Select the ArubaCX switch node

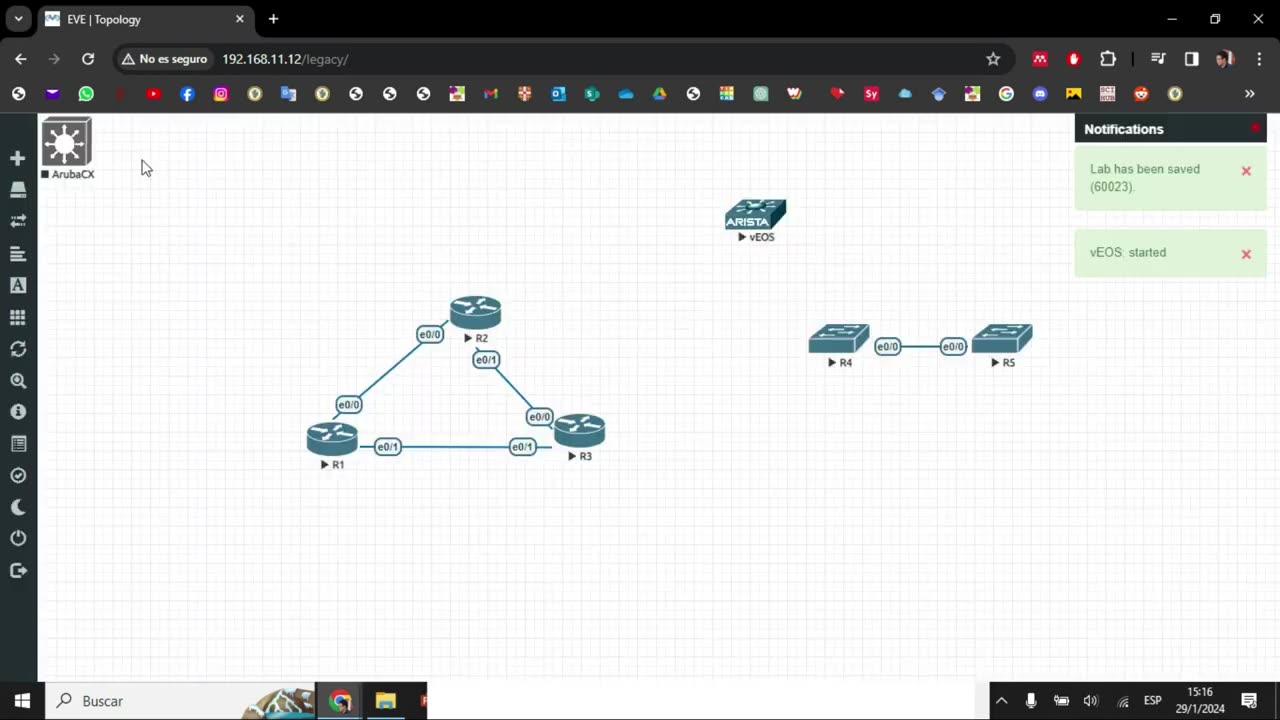66,142
